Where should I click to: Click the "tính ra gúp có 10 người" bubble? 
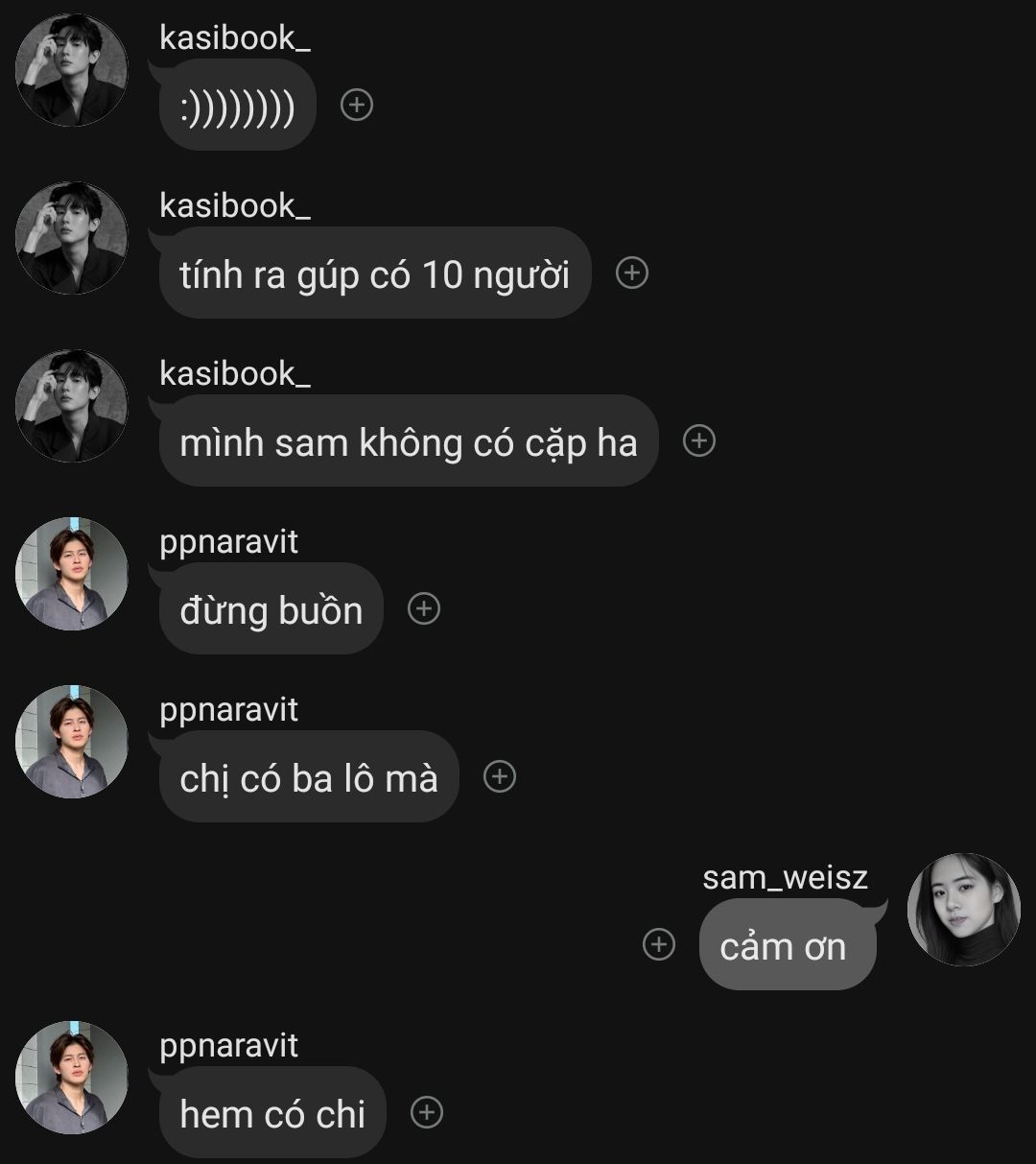374,274
